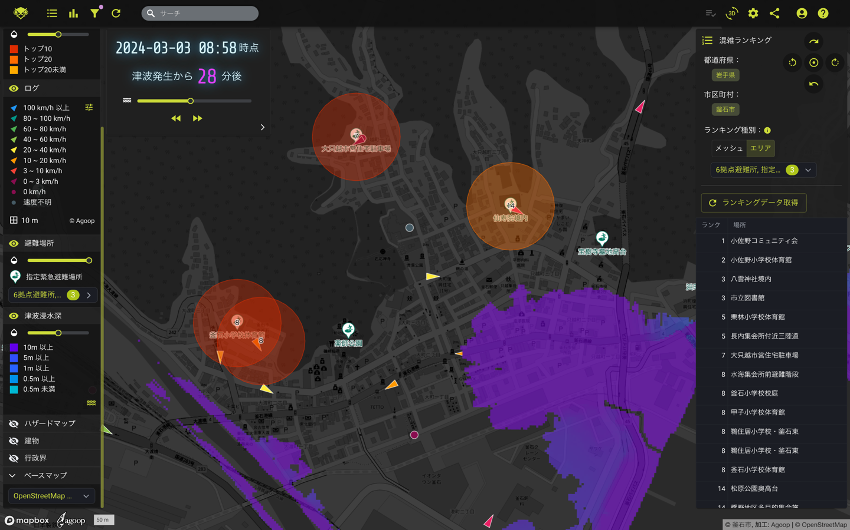Click the timeline slider under tsunami elapsed time

pos(190,101)
